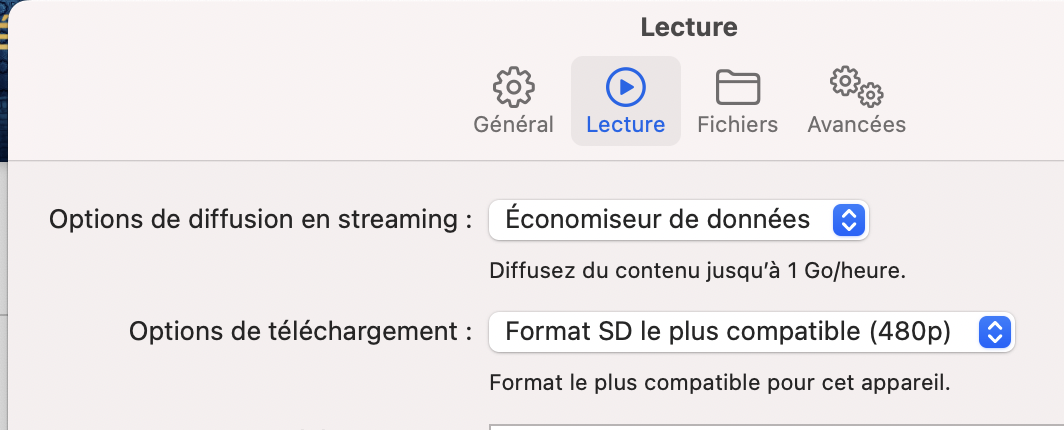Click the Fichiers folder icon
1064x430 pixels.
click(x=738, y=88)
